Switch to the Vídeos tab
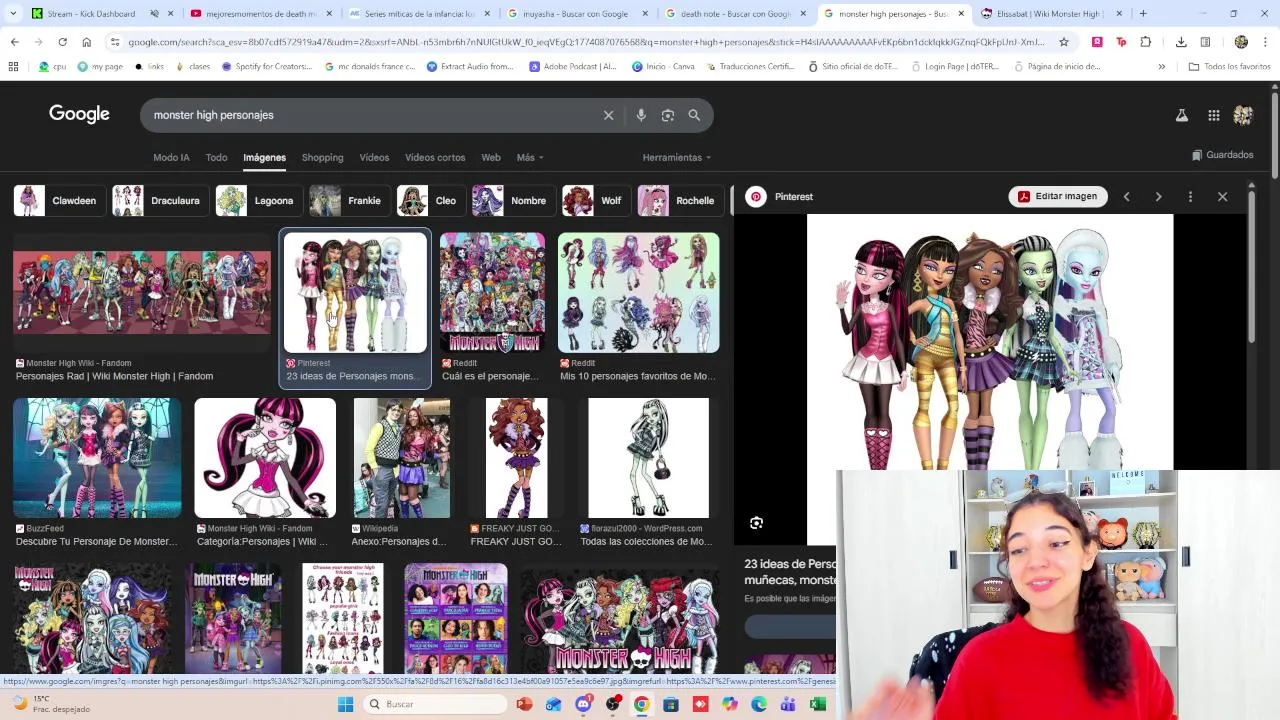Viewport: 1280px width, 720px height. coord(374,158)
